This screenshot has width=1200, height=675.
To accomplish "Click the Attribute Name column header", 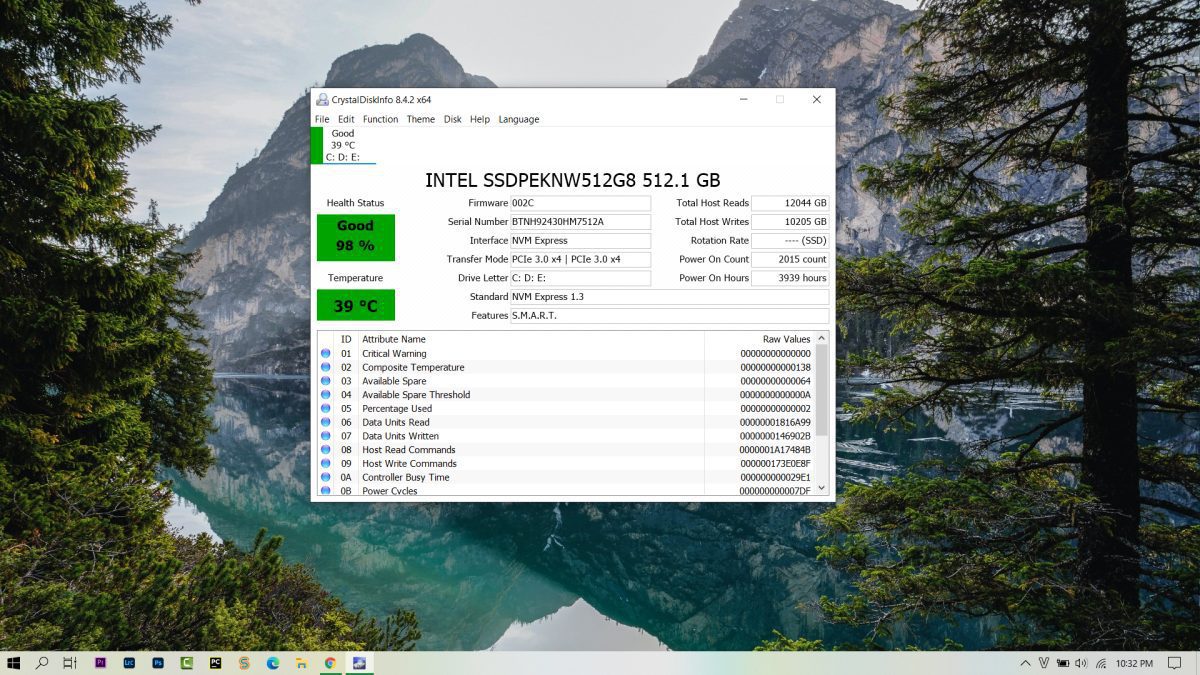I will click(x=531, y=339).
